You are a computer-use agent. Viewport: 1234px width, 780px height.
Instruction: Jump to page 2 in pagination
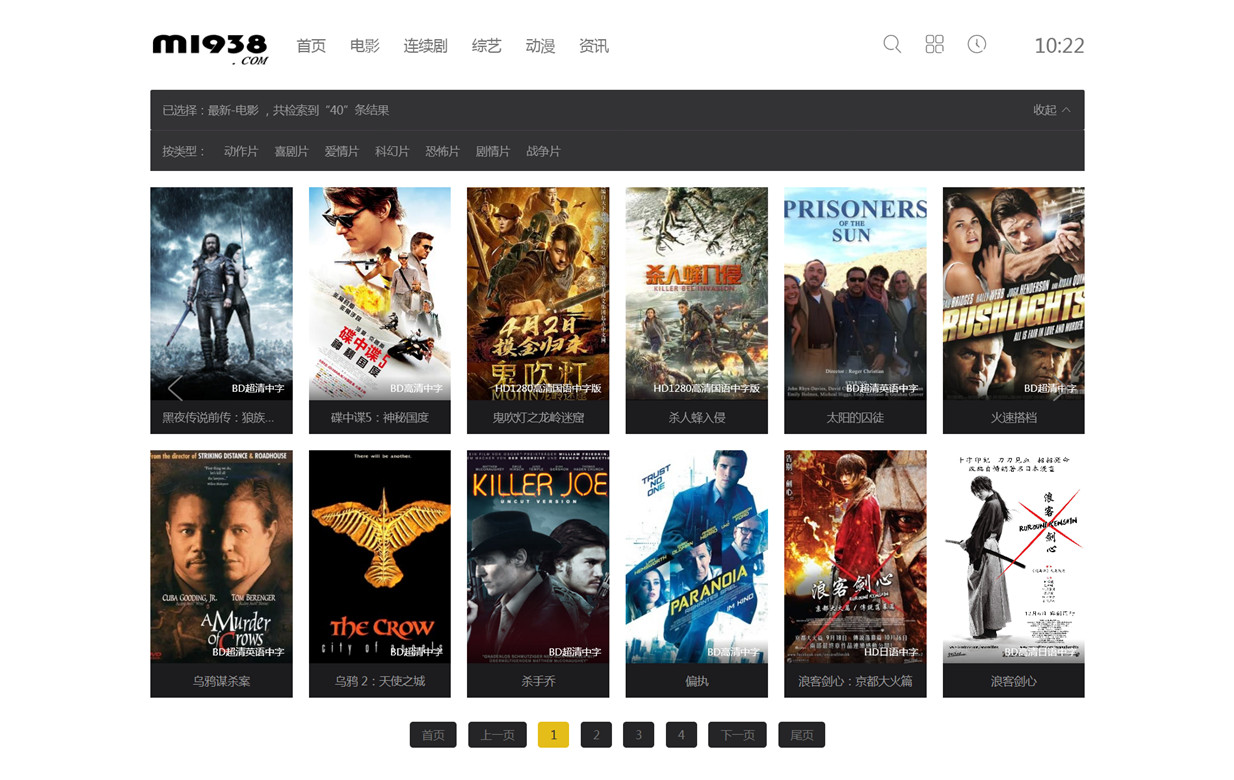tap(596, 735)
